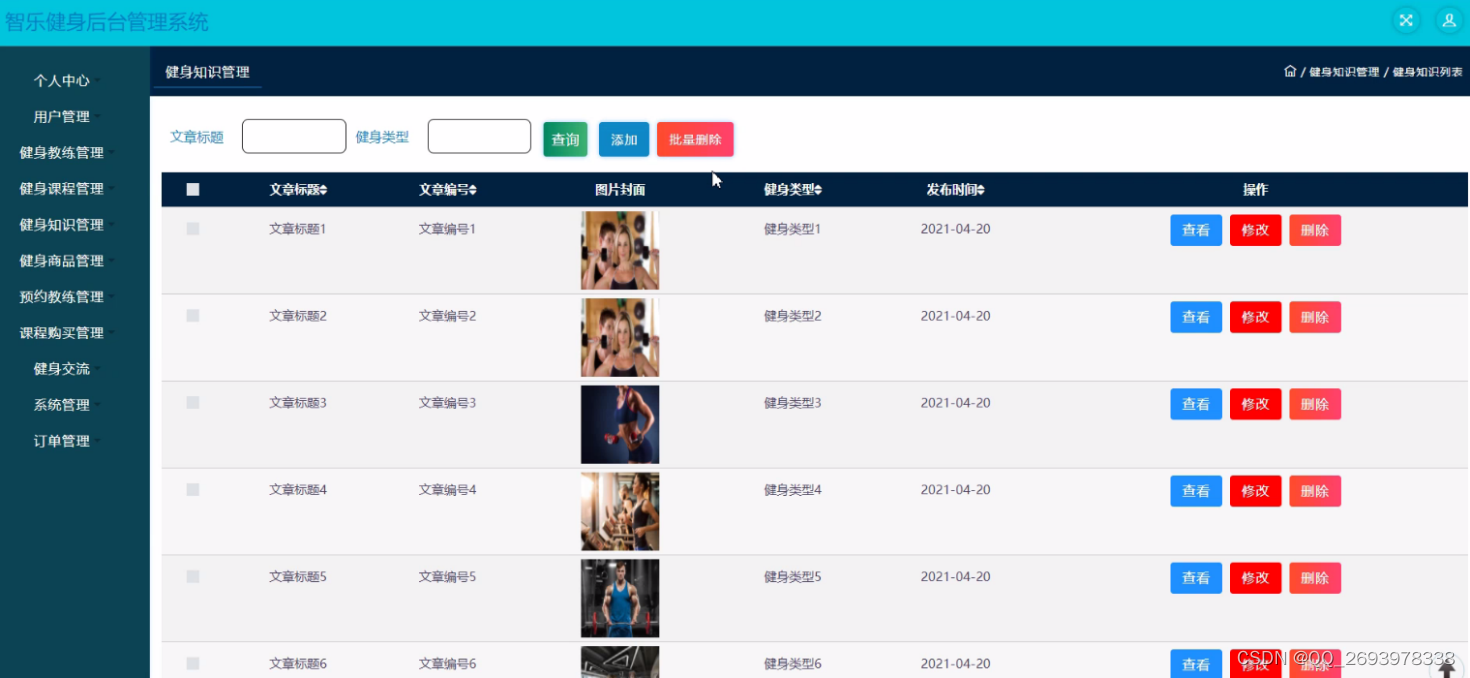Click 查看 for the 文章标题3 row
The image size is (1470, 678).
pos(1196,404)
